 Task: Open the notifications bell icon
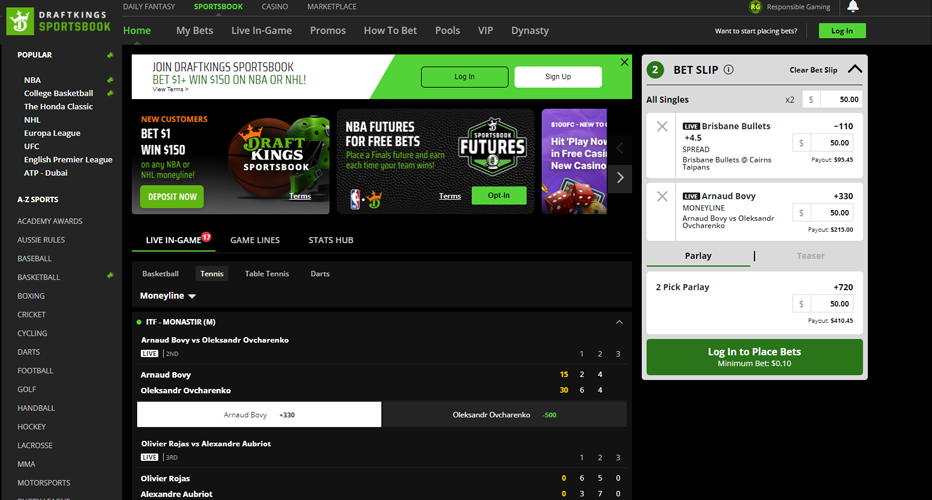[x=852, y=7]
